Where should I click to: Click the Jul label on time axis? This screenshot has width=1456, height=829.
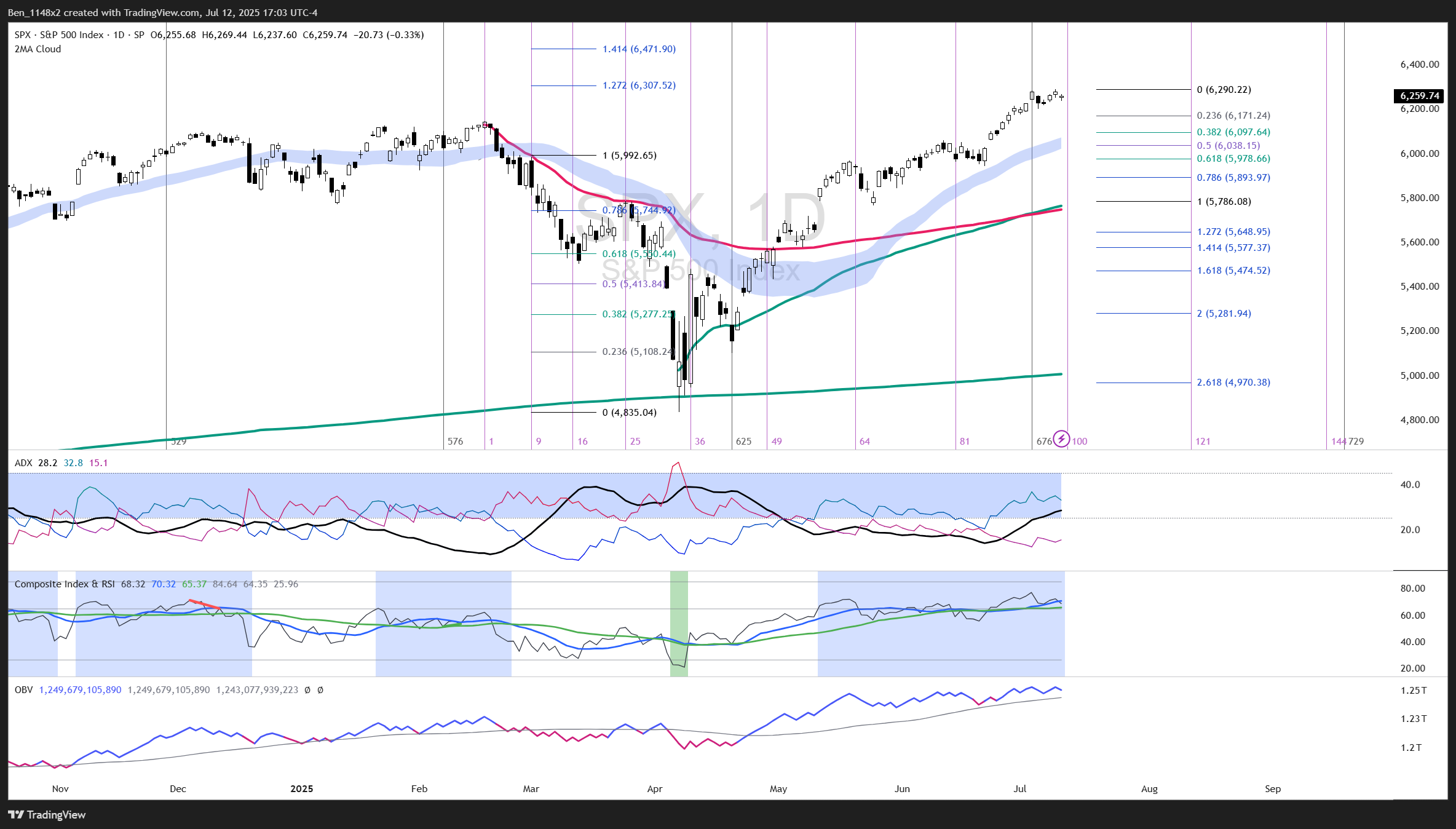(1020, 789)
